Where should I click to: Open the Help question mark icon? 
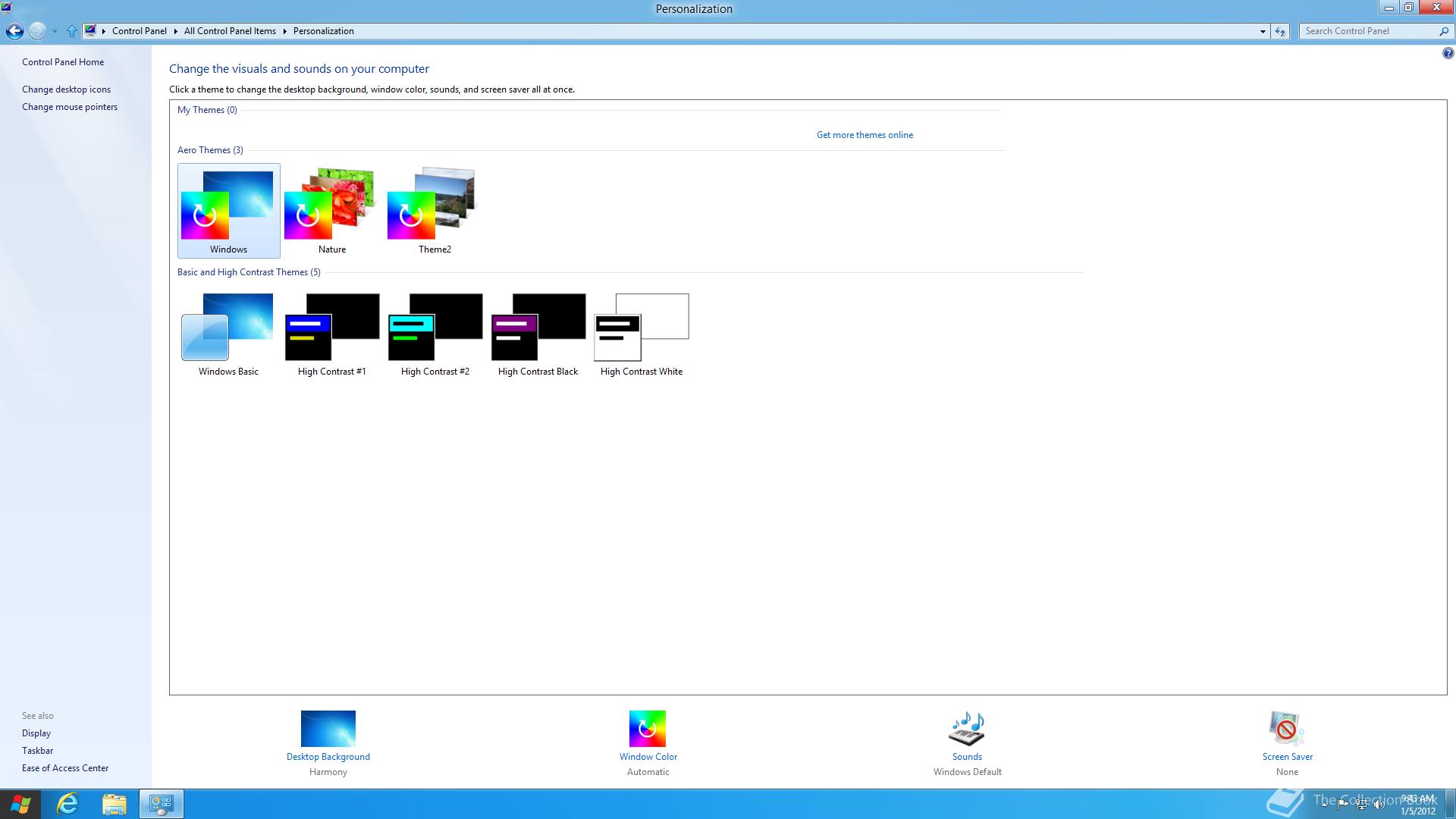pyautogui.click(x=1448, y=53)
